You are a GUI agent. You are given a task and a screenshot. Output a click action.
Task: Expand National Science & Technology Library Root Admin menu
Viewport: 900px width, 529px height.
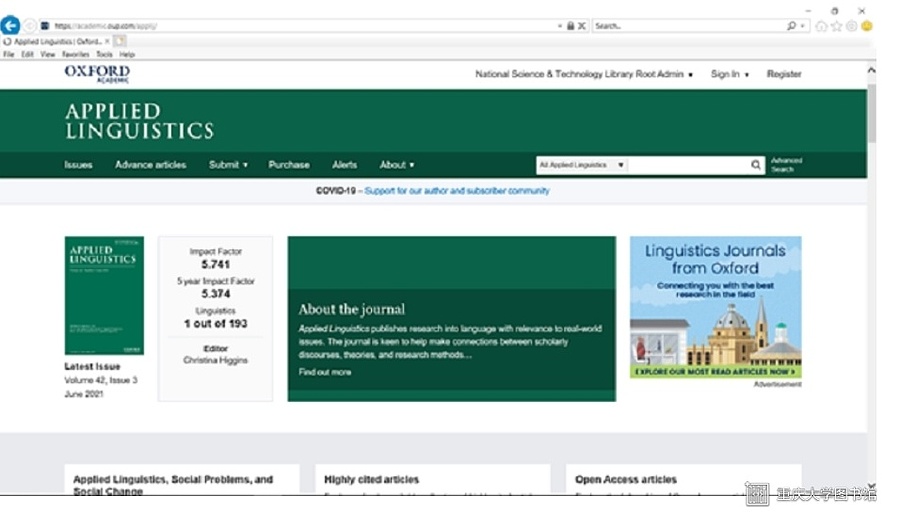point(584,74)
